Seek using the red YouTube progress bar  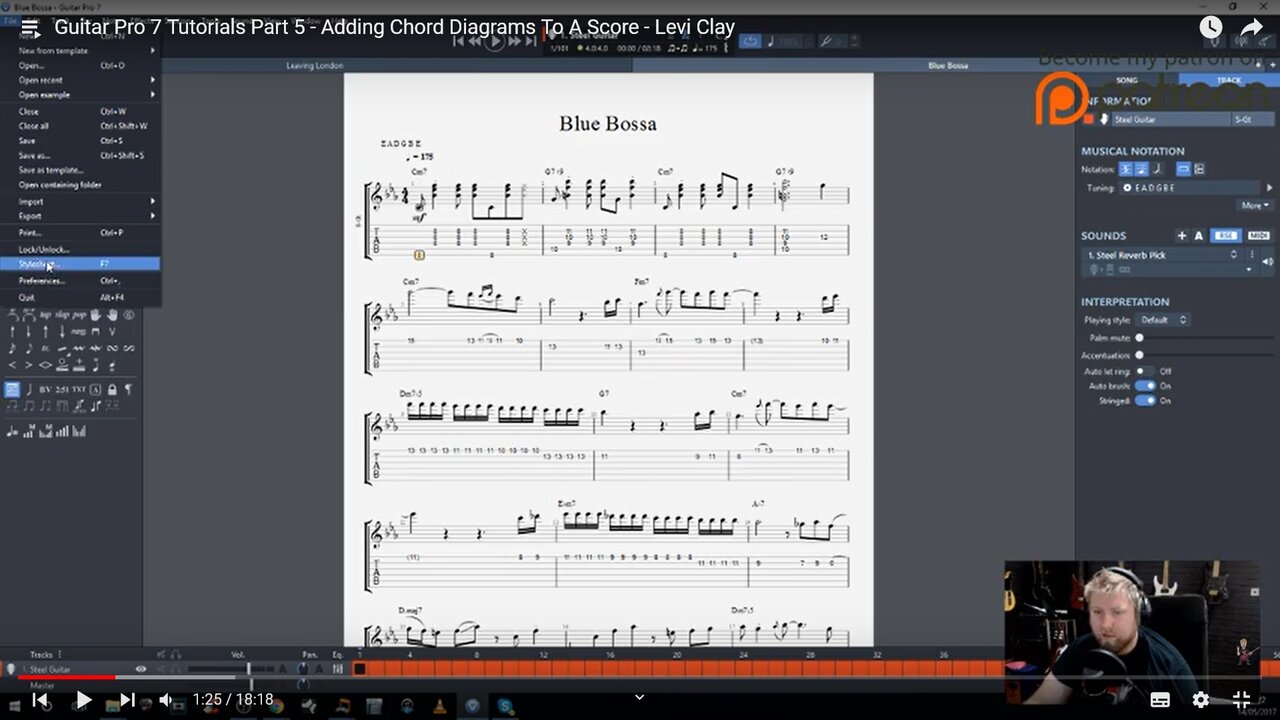pyautogui.click(x=640, y=677)
